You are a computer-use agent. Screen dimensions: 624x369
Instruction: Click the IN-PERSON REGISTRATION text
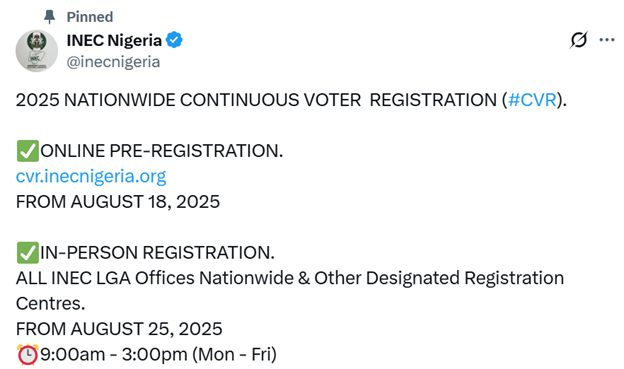[x=158, y=253]
